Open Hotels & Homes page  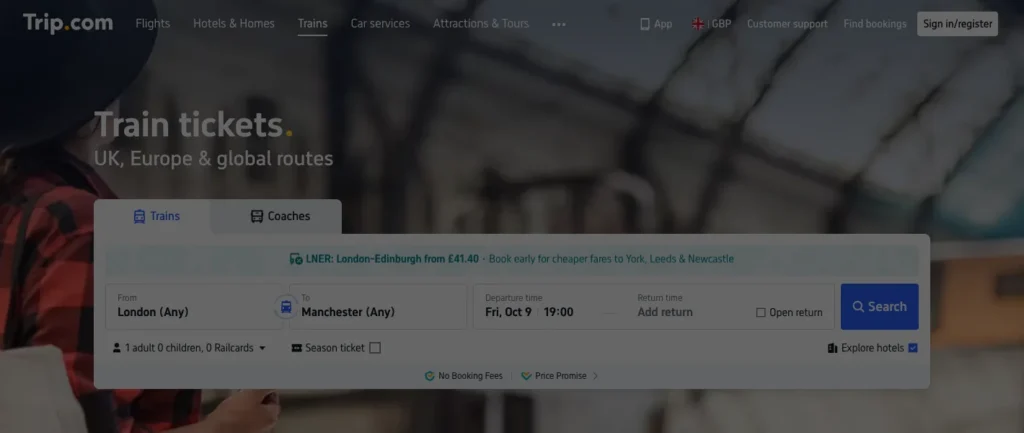pos(234,24)
